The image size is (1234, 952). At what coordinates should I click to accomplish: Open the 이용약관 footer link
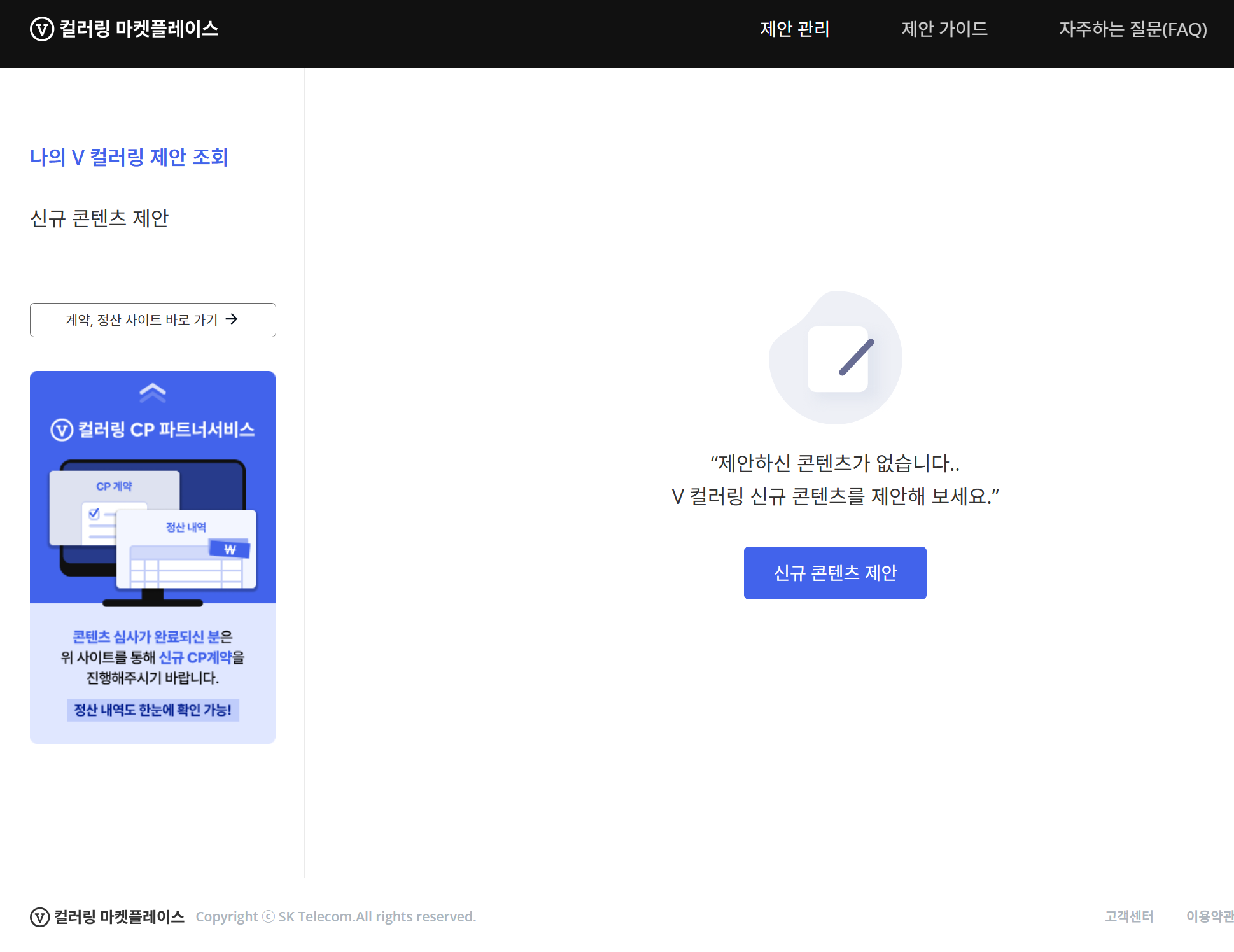pos(1210,916)
